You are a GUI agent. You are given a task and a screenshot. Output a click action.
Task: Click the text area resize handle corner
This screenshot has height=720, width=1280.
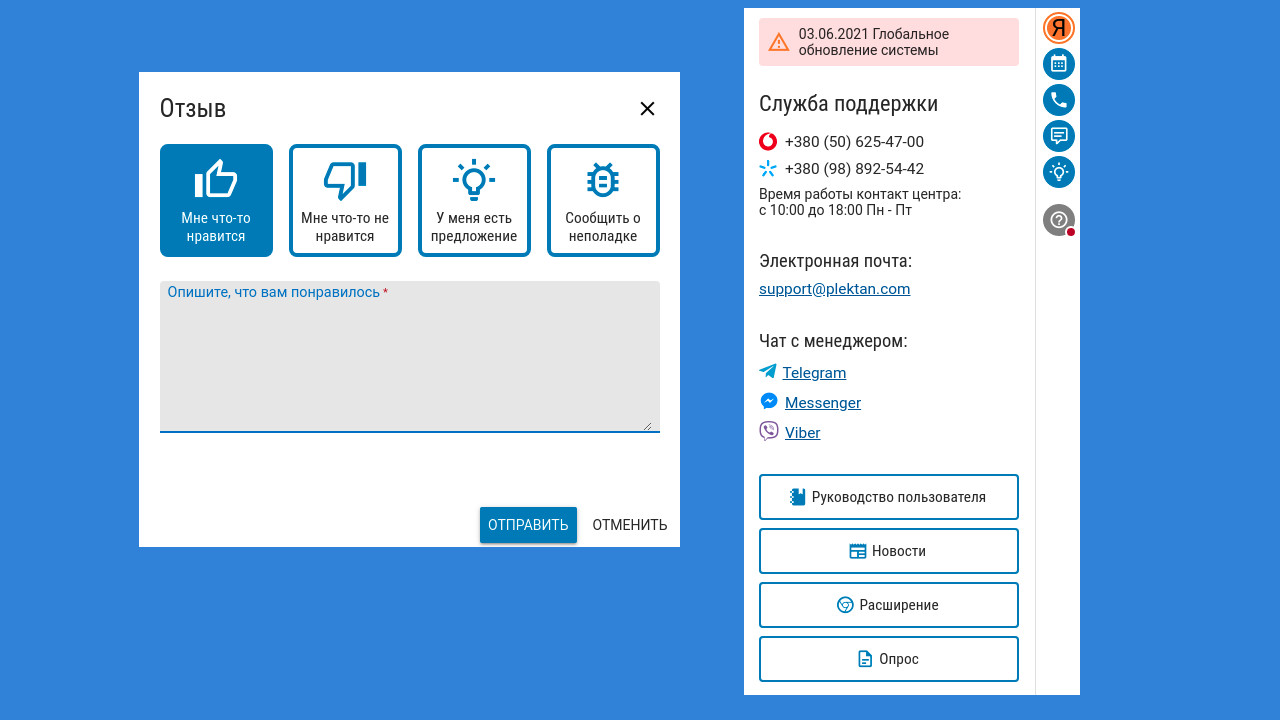[648, 426]
